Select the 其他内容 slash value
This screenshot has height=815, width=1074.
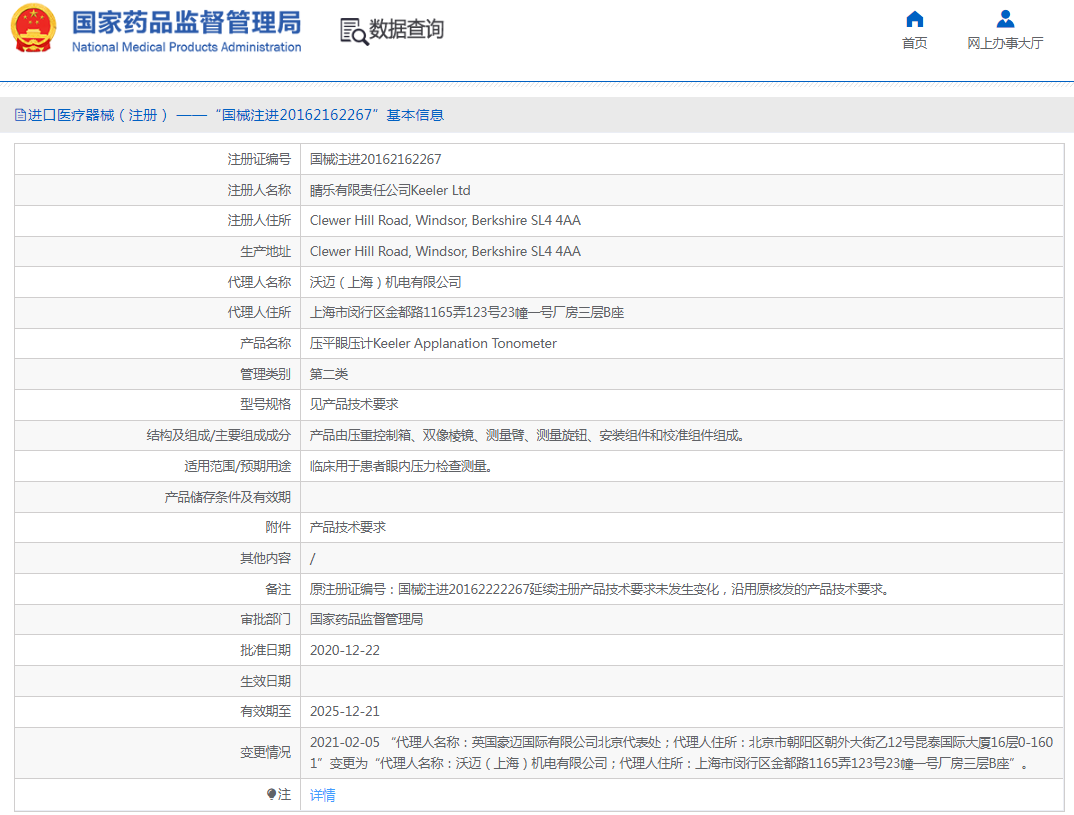click(x=312, y=558)
